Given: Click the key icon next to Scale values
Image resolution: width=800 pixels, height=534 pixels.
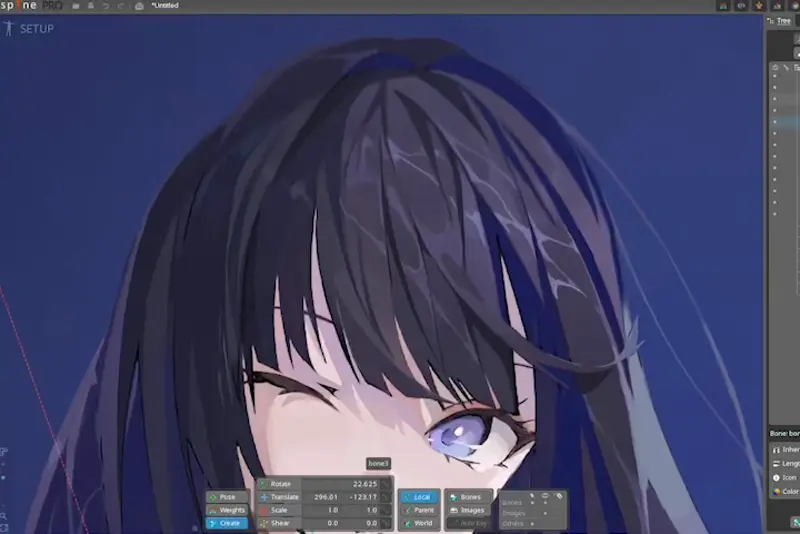Looking at the screenshot, I should click(x=385, y=510).
